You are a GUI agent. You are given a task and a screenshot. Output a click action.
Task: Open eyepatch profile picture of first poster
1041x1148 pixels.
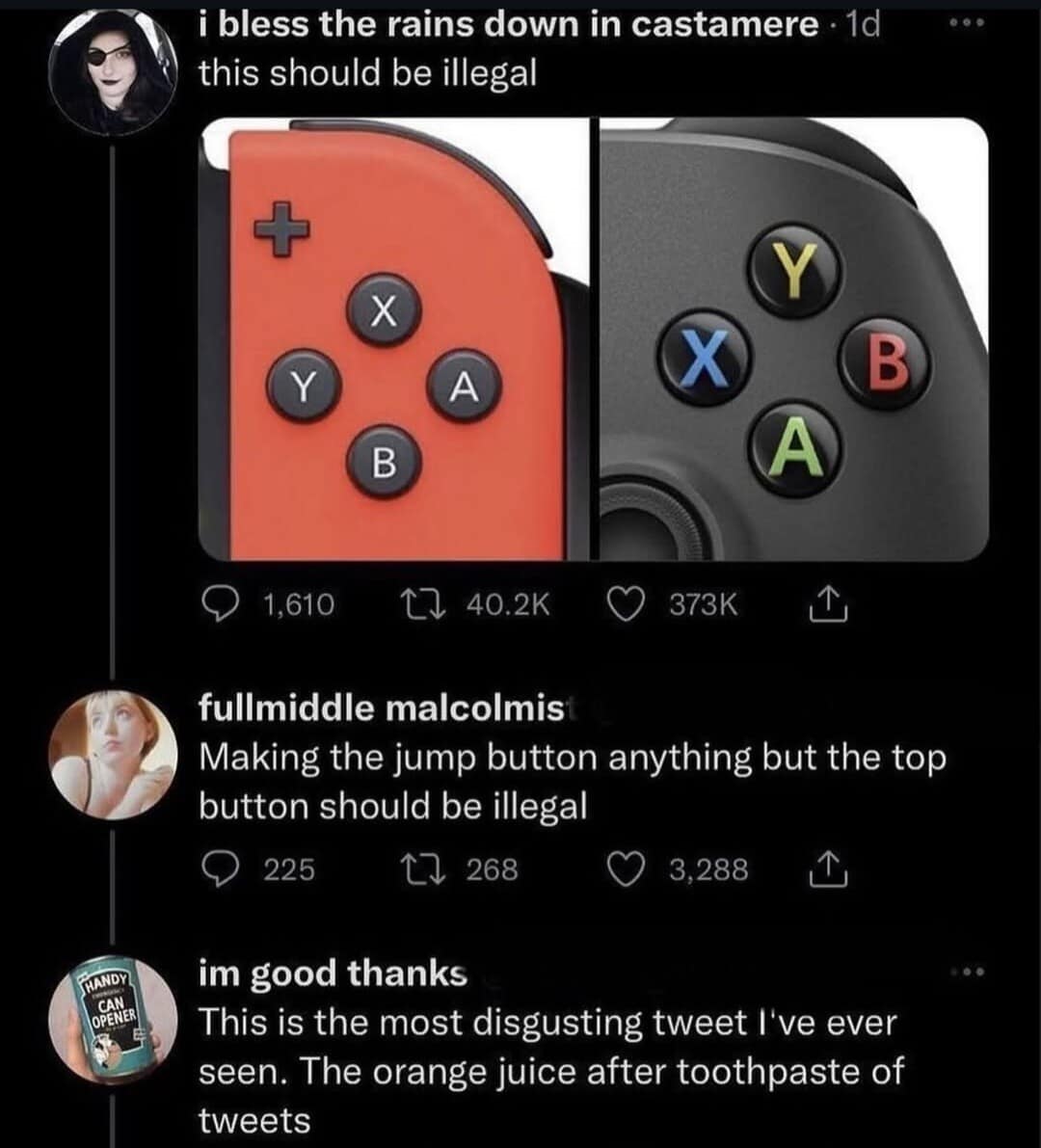(x=113, y=72)
